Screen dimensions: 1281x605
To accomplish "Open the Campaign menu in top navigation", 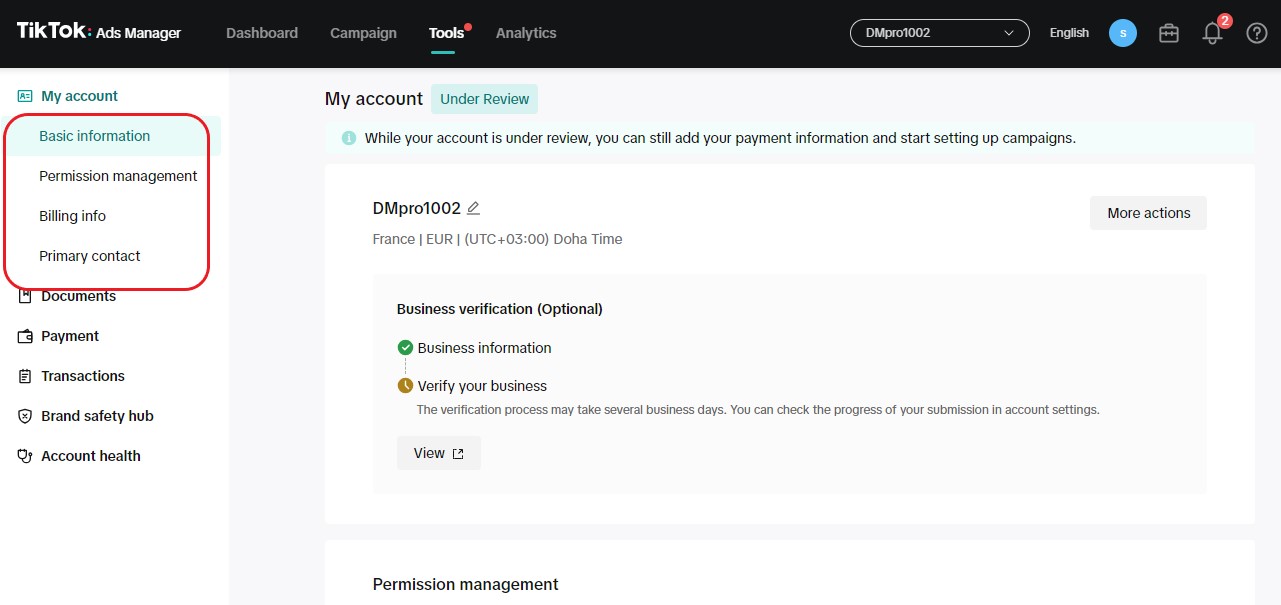I will (363, 32).
